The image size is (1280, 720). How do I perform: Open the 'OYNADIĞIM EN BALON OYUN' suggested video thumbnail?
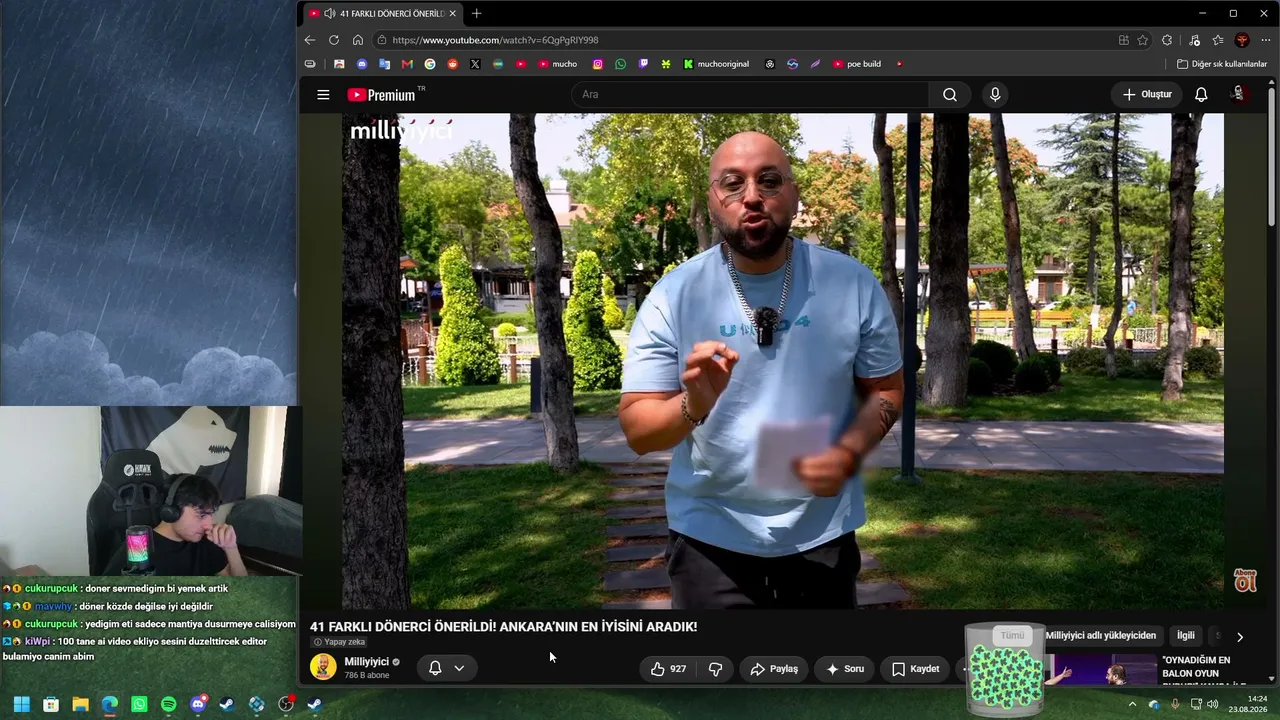click(1102, 670)
